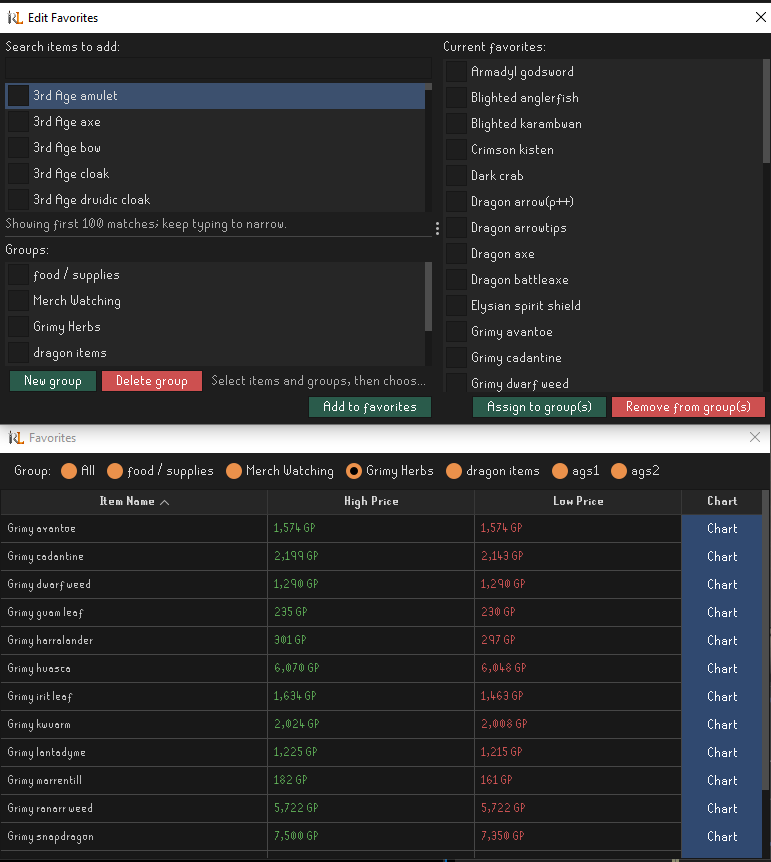Click the Groups list scrollbar
The image size is (771, 862).
[428, 297]
